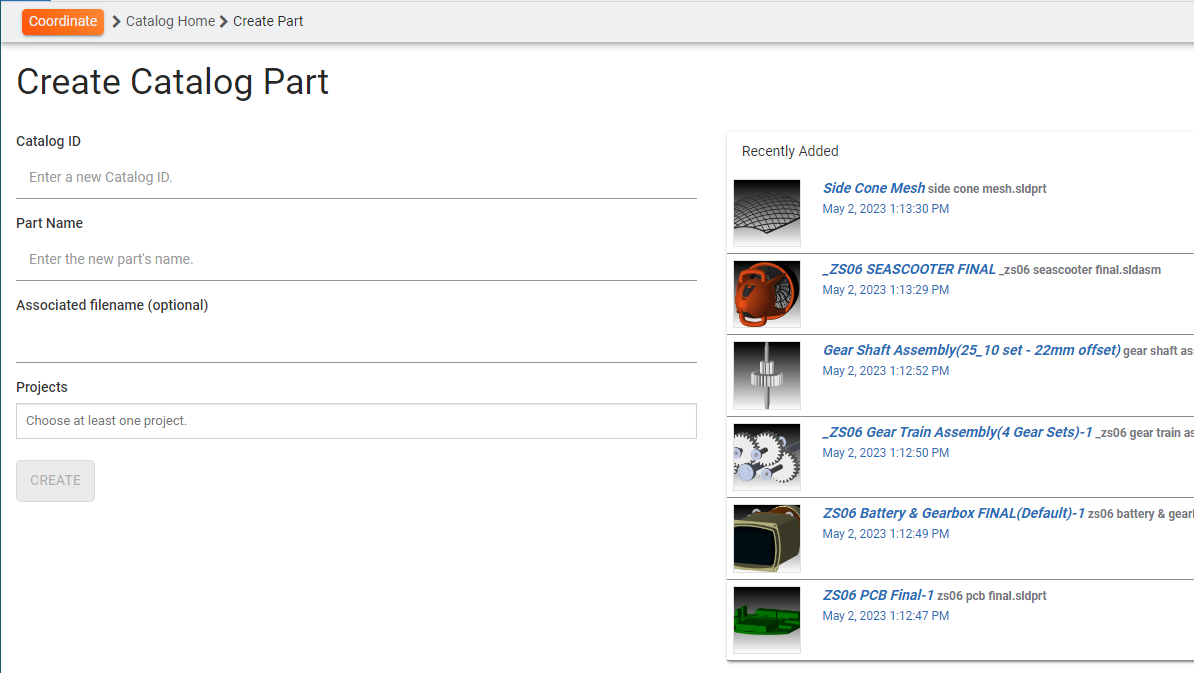This screenshot has height=673, width=1194.
Task: Open _ZS06 SEASCOOTER FINAL part link
Action: point(909,269)
